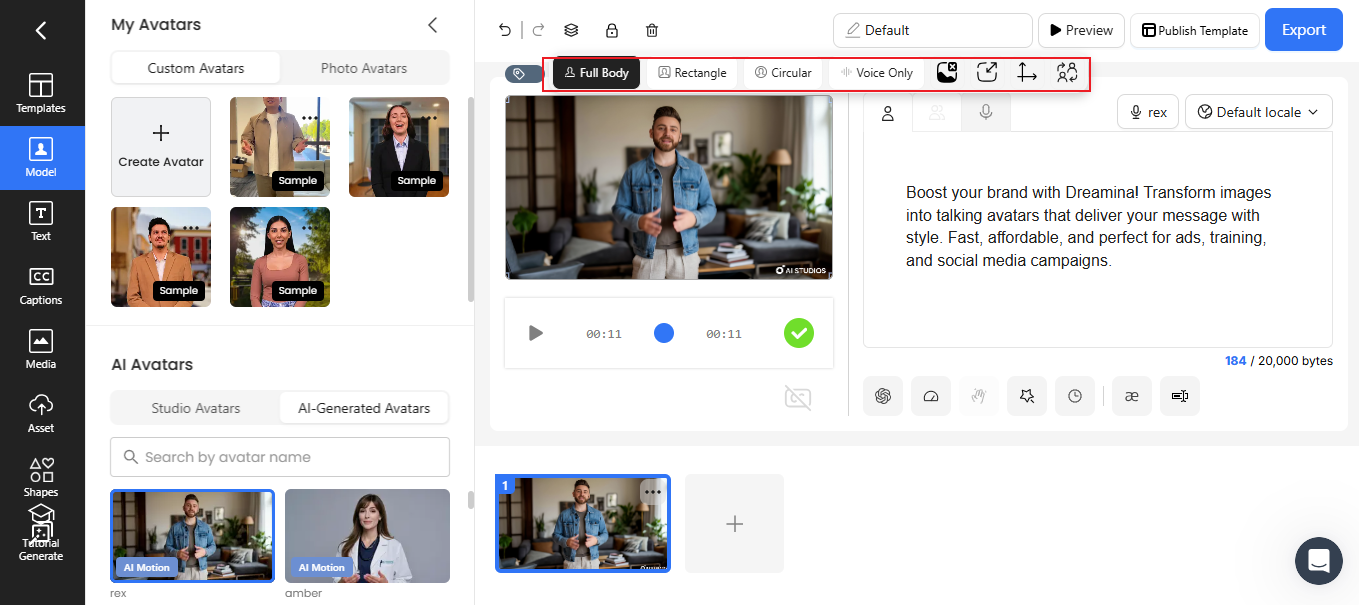Click the æ pronunciation icon
The width and height of the screenshot is (1359, 605).
1132,396
